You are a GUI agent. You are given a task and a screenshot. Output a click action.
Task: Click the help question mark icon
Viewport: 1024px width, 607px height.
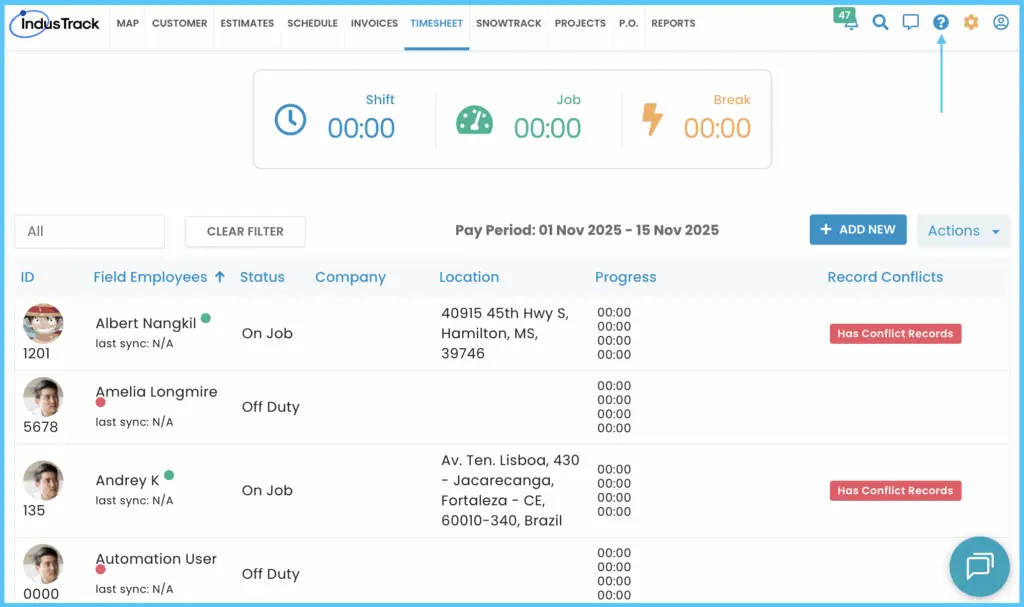(940, 23)
